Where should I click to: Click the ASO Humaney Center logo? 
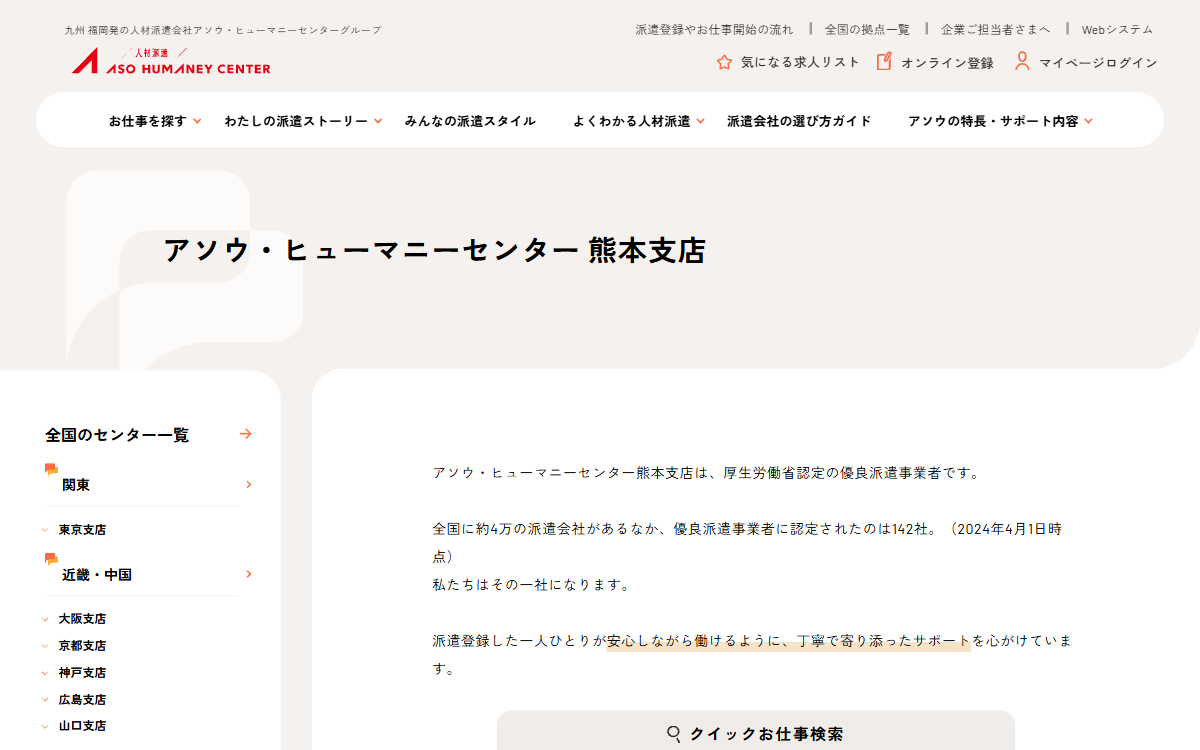[171, 61]
